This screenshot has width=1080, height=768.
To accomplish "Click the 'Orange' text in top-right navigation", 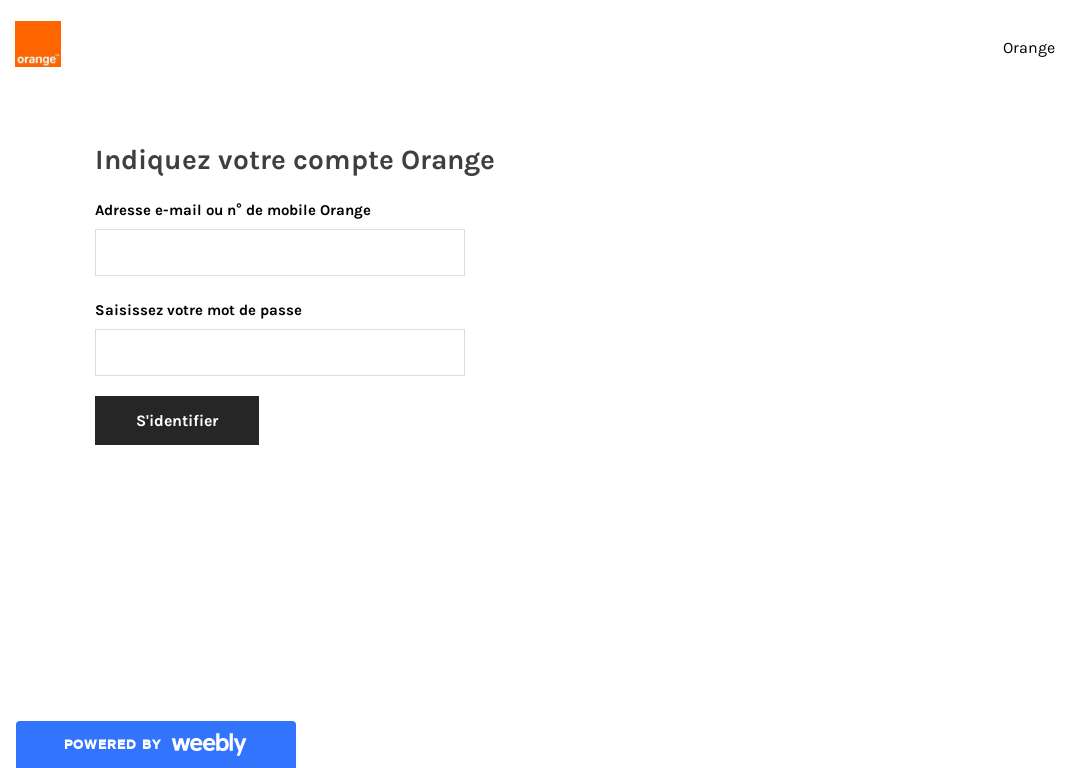I will 1028,48.
